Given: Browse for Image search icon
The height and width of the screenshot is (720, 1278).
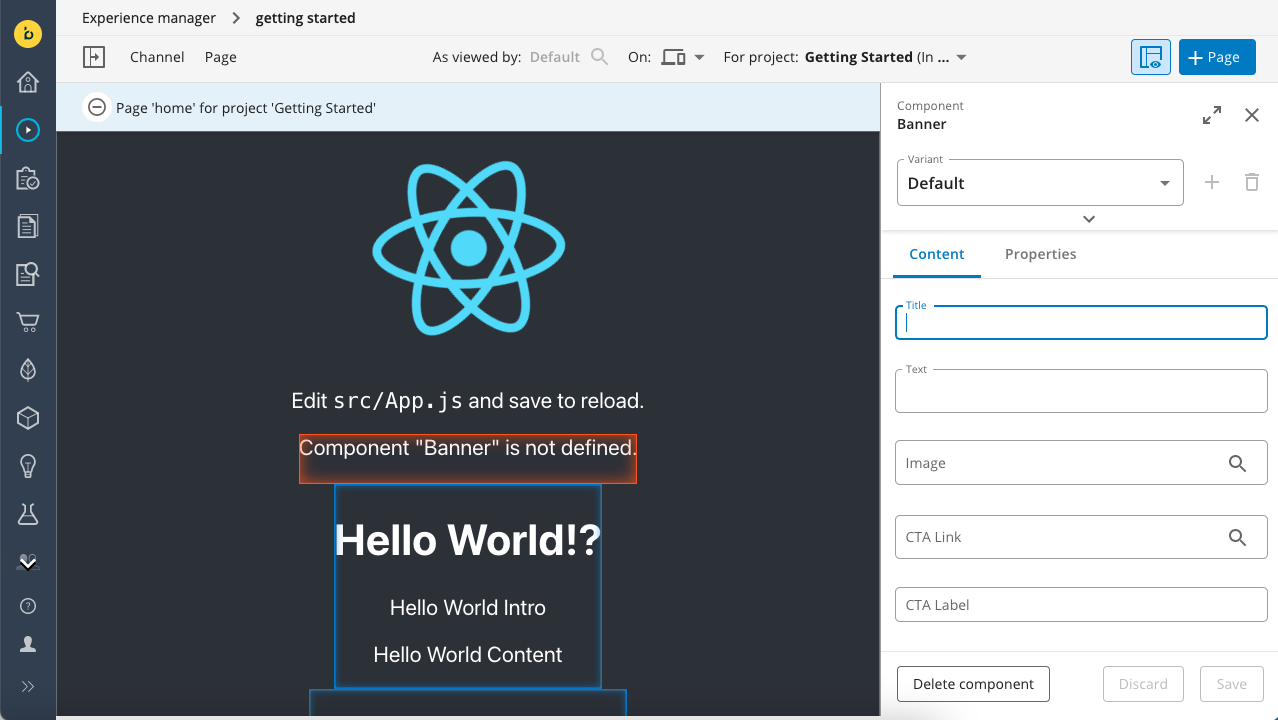Looking at the screenshot, I should click(1238, 463).
